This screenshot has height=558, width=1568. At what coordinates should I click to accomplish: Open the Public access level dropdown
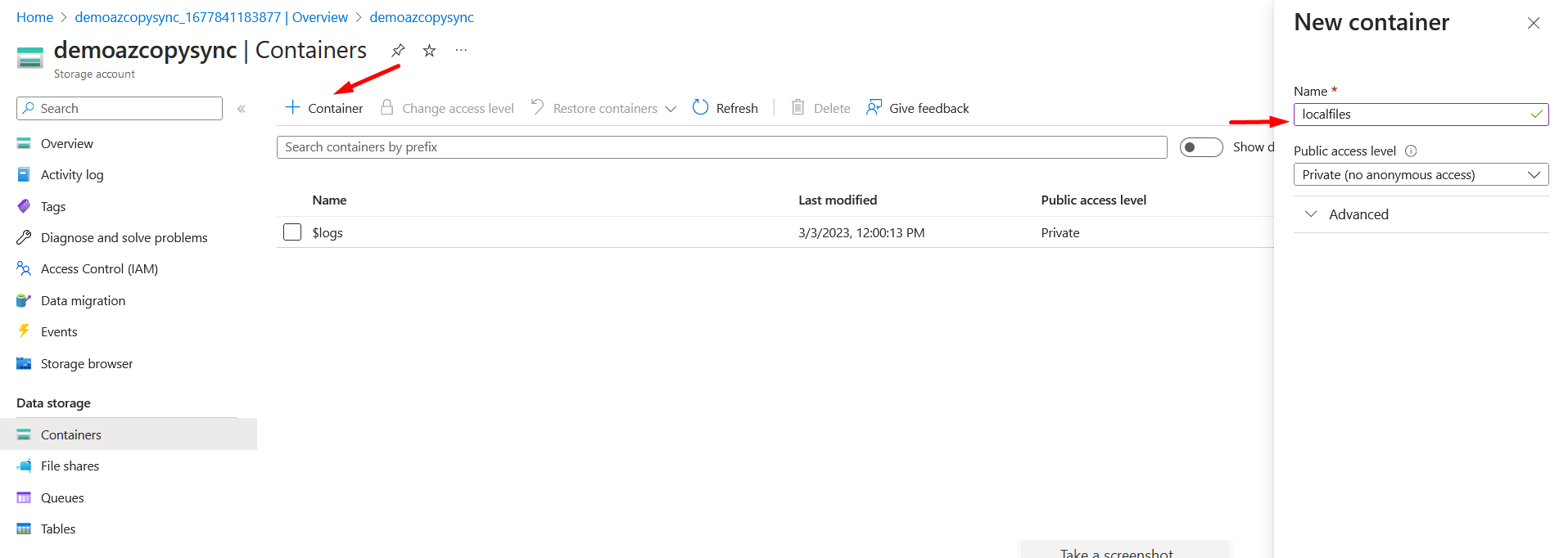[x=1421, y=174]
